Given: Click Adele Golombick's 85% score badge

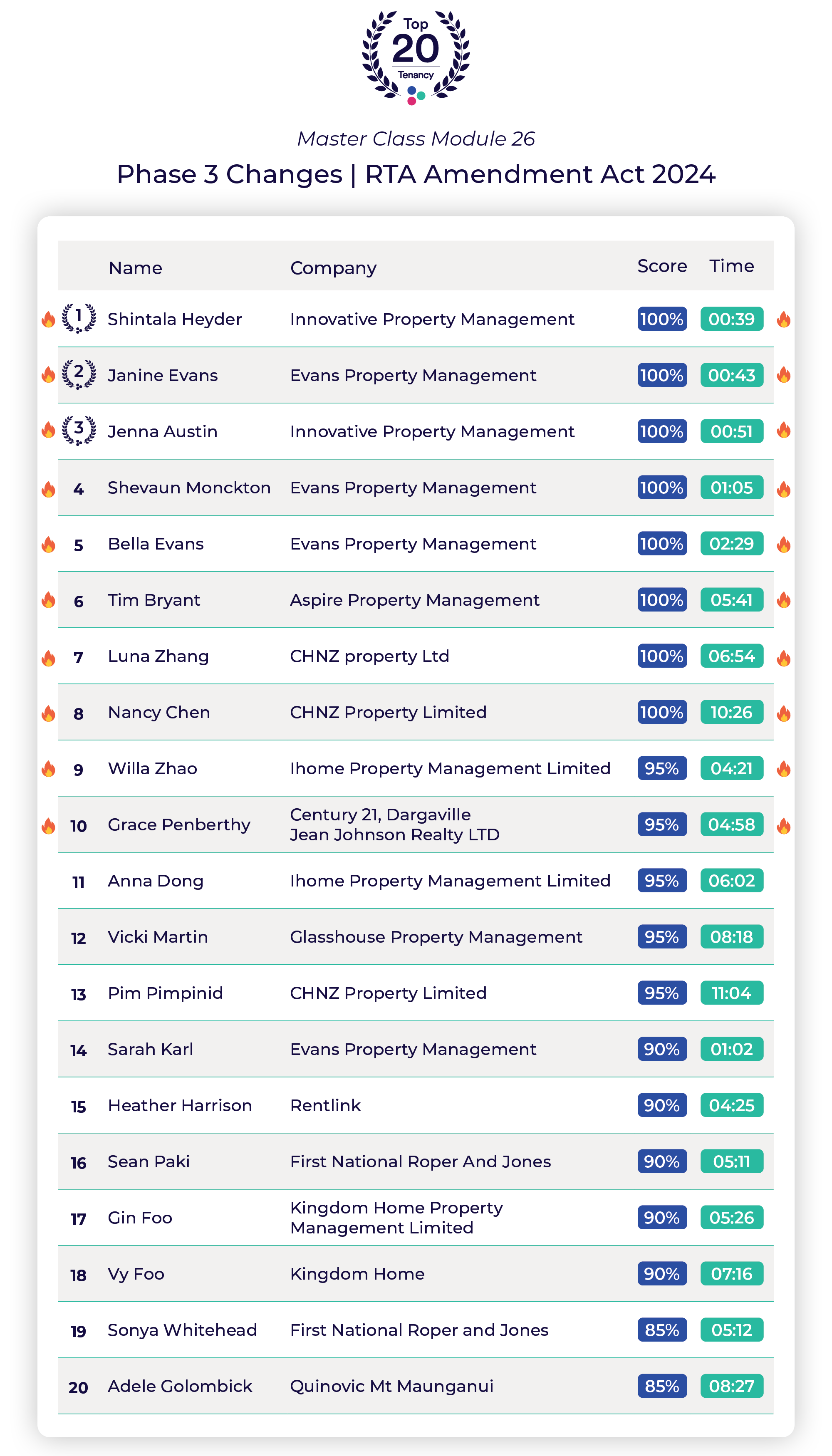Looking at the screenshot, I should (662, 1386).
